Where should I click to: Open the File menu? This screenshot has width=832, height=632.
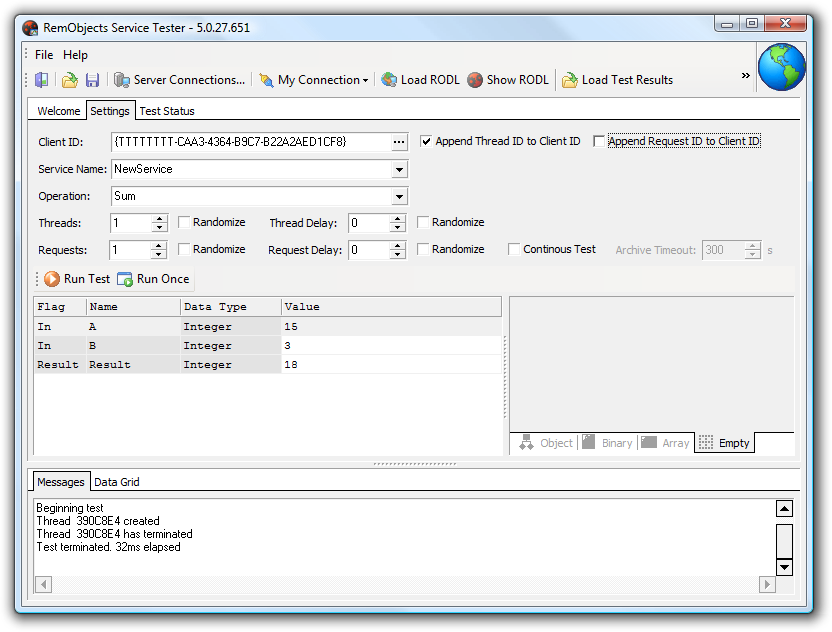[44, 55]
